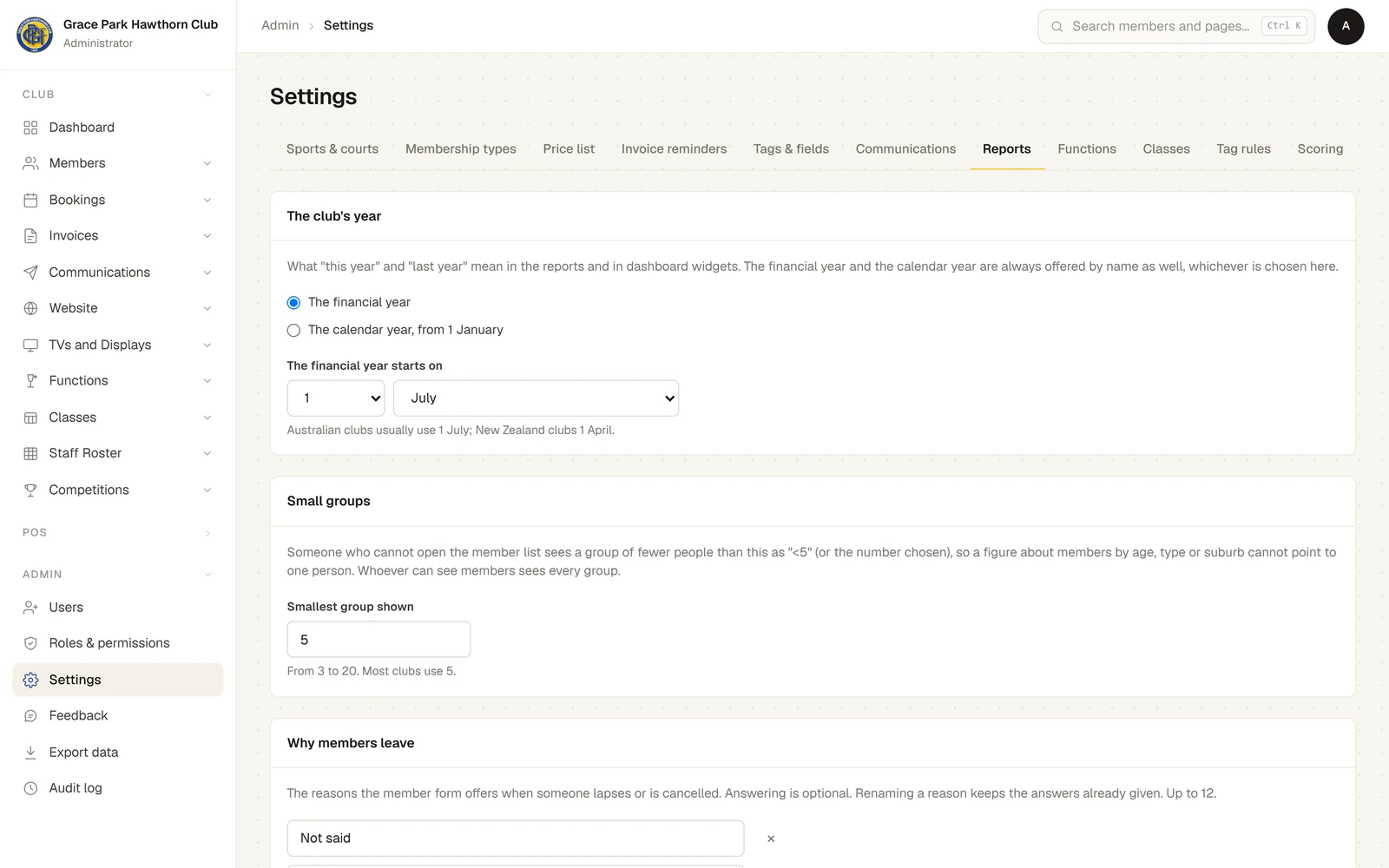
Task: Click the Admin breadcrumb link
Action: click(x=280, y=26)
